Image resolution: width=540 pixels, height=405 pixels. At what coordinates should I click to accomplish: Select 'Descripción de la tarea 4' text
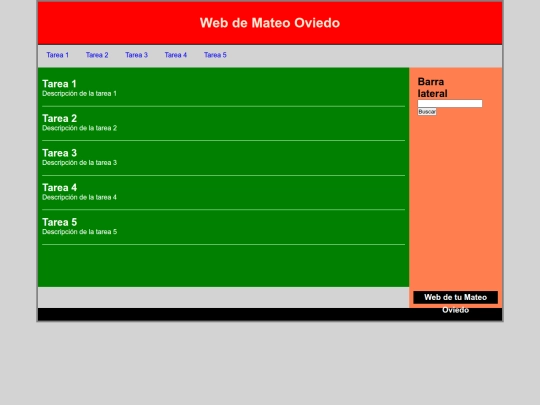coord(79,197)
